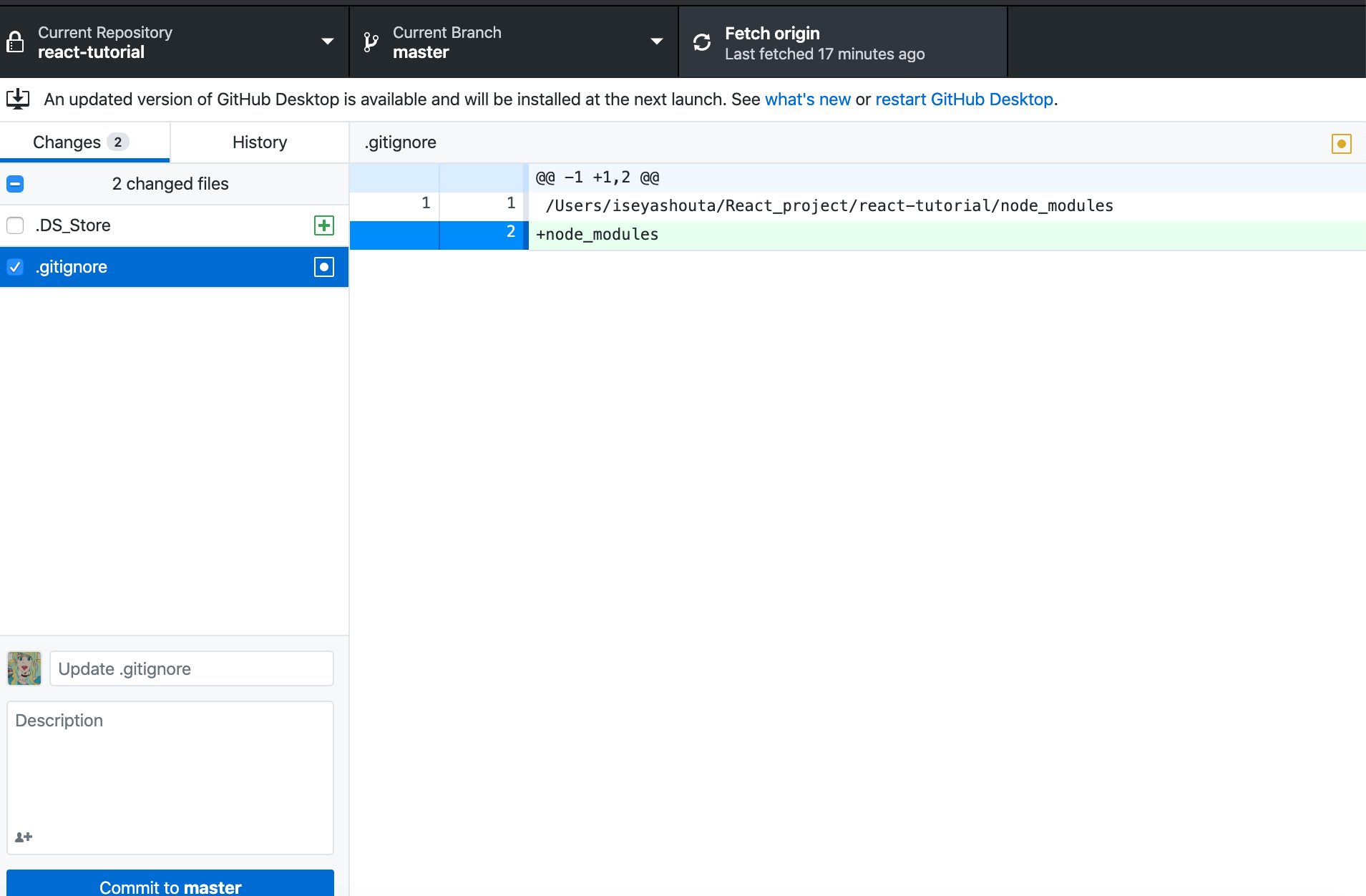1366x896 pixels.
Task: Click the repository lock icon
Action: pos(15,42)
